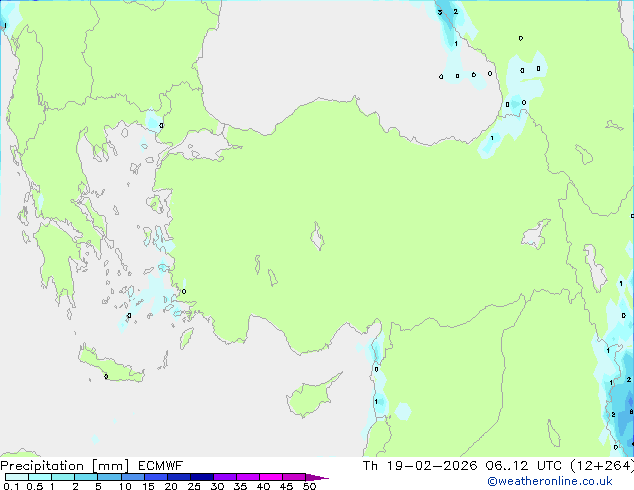The width and height of the screenshot is (634, 490).
Task: Click the legend value '0.5'
Action: point(35,486)
